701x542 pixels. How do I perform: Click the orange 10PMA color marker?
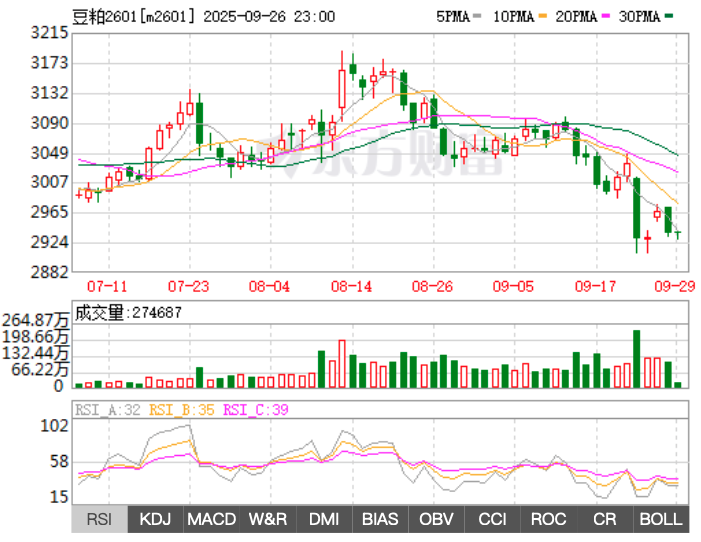coord(543,16)
